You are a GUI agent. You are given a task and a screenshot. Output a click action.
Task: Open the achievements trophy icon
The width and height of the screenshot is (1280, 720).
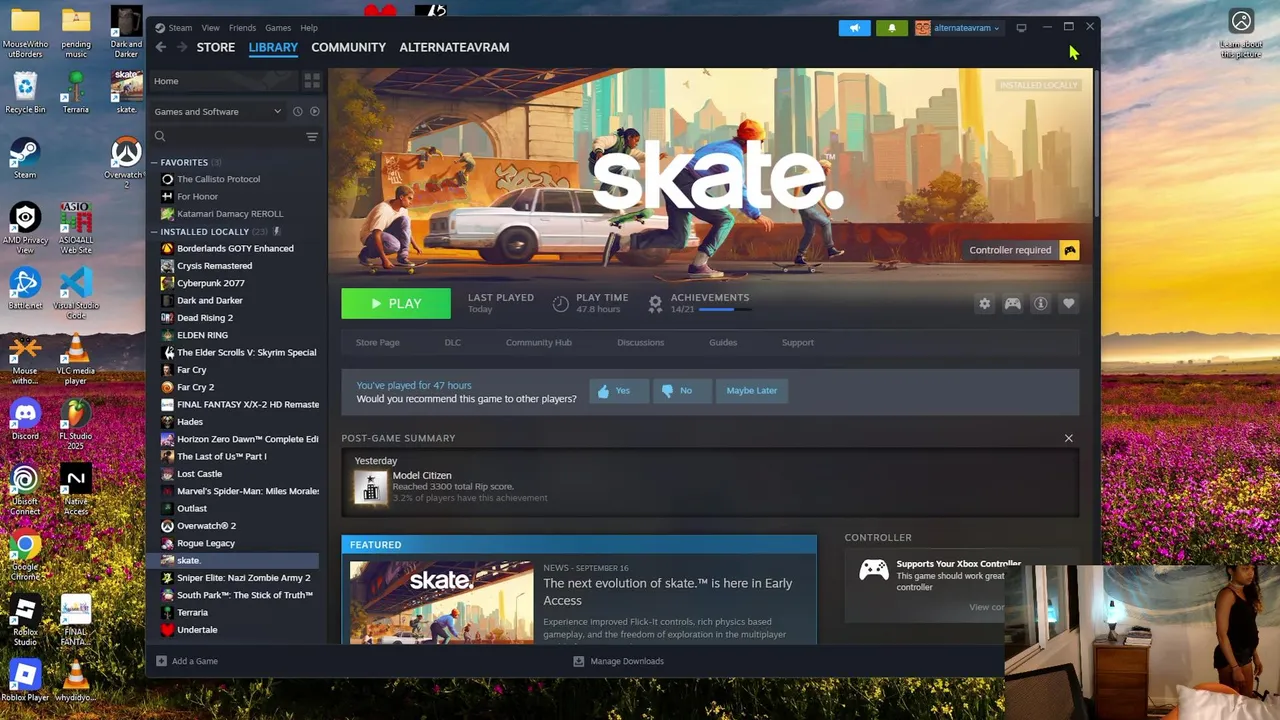click(x=655, y=303)
